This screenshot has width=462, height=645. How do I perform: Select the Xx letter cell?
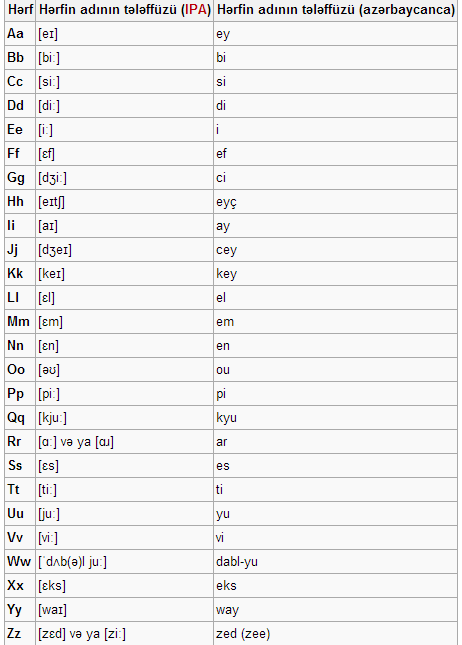pyautogui.click(x=20, y=586)
